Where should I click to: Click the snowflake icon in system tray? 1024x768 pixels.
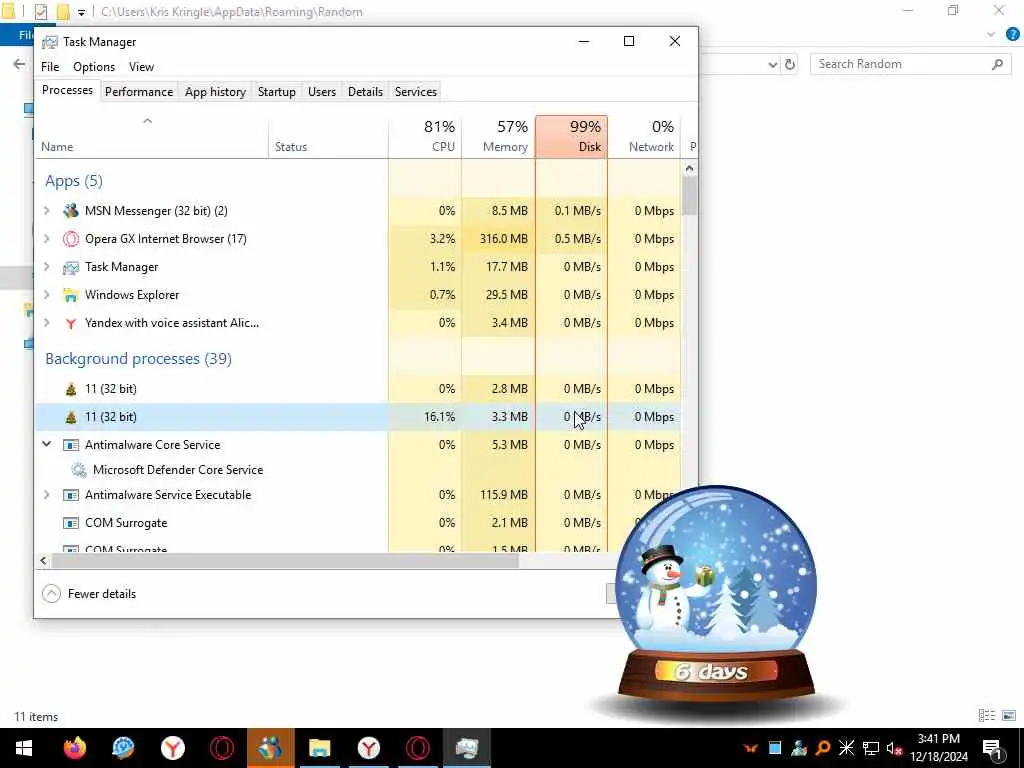[846, 748]
